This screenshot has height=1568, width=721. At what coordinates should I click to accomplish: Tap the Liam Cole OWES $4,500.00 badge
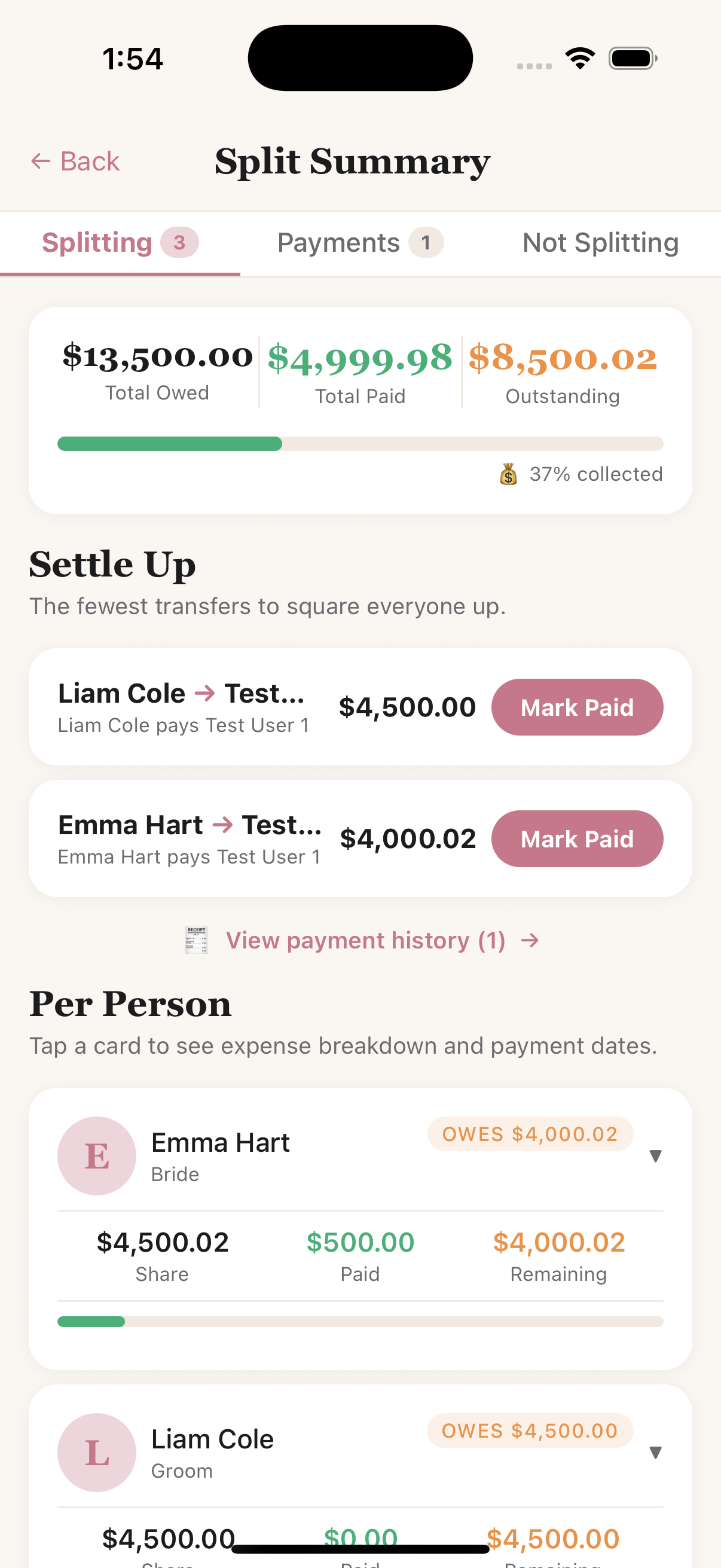coord(530,1430)
